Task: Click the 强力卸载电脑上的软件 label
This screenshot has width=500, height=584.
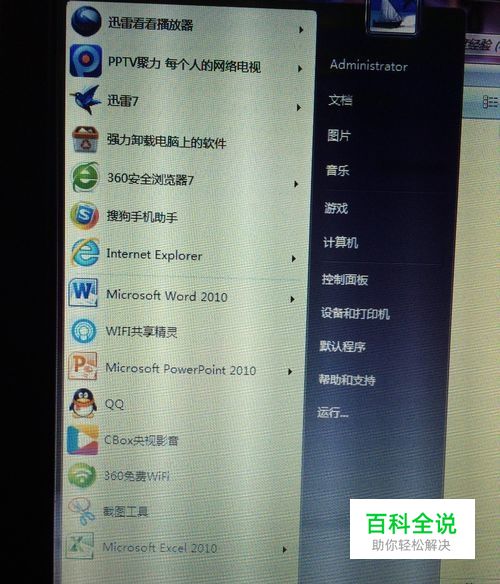Action: coord(167,142)
